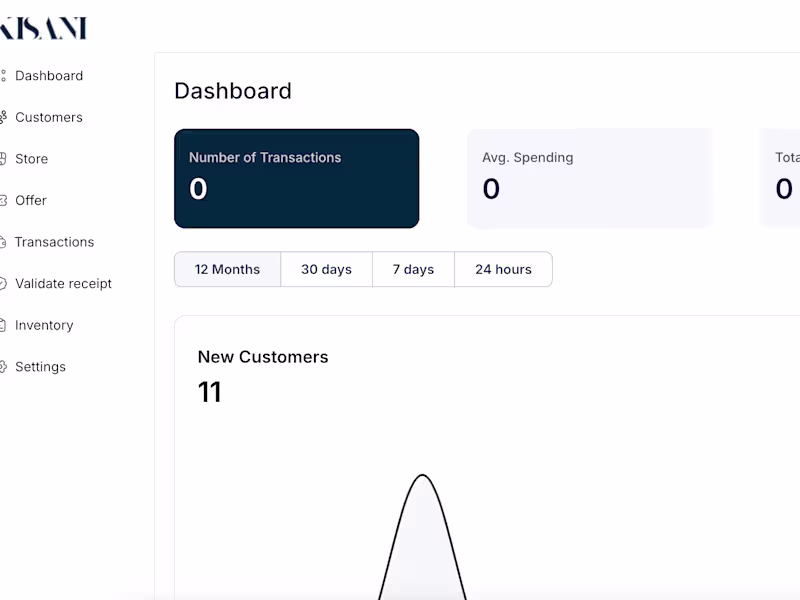Choose the 7 days time filter
This screenshot has width=800, height=600.
413,269
